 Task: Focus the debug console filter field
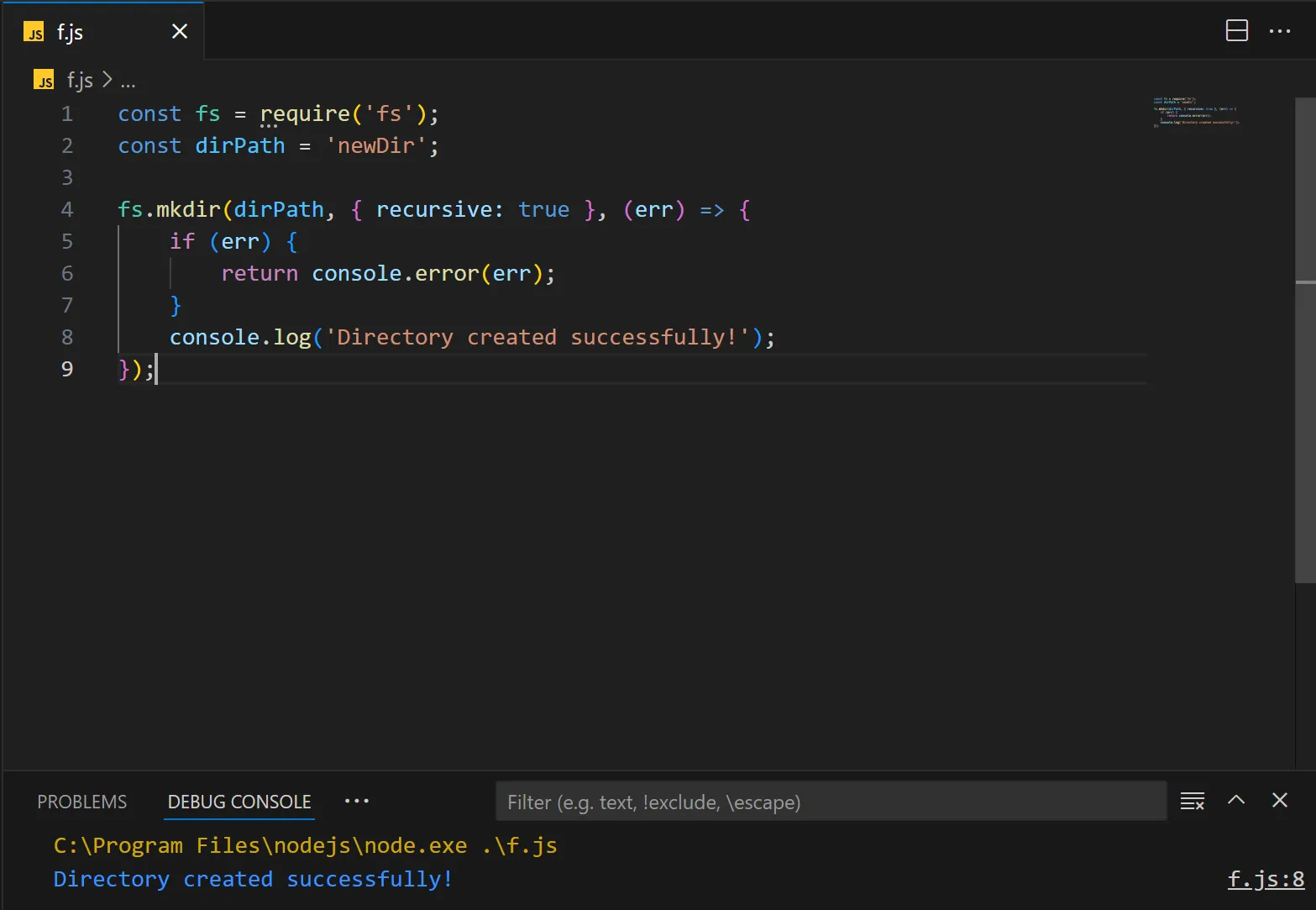pos(831,802)
